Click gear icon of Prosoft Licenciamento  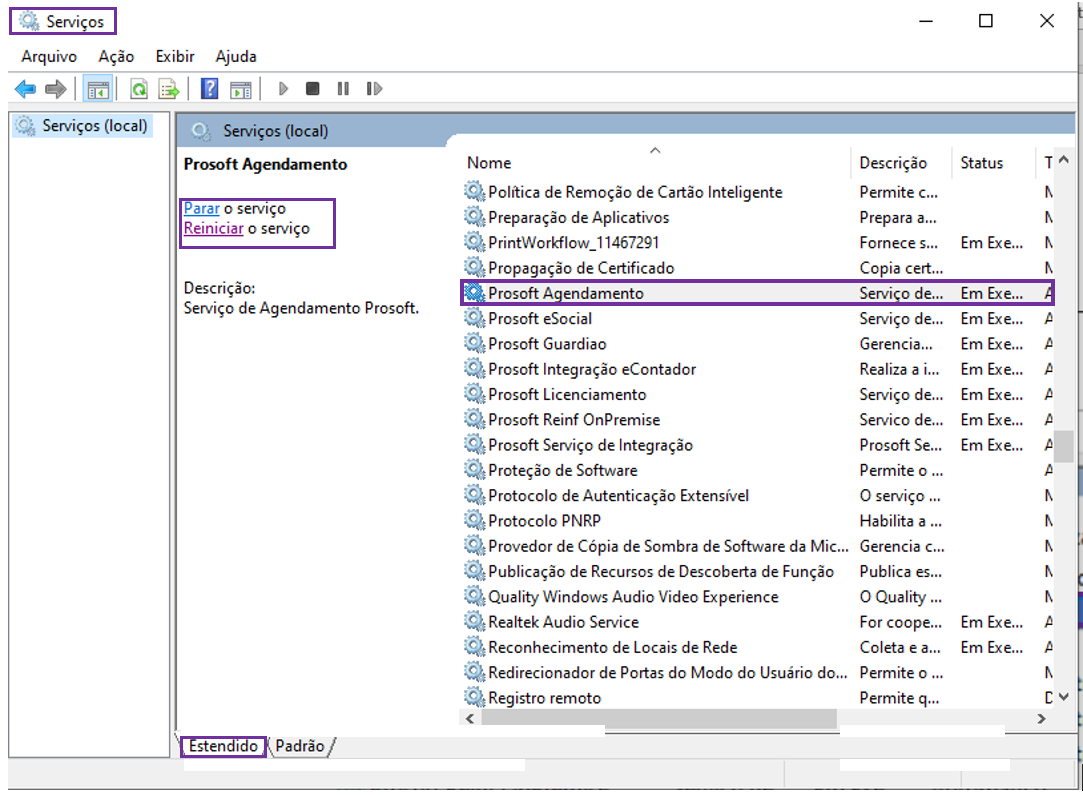click(x=475, y=394)
